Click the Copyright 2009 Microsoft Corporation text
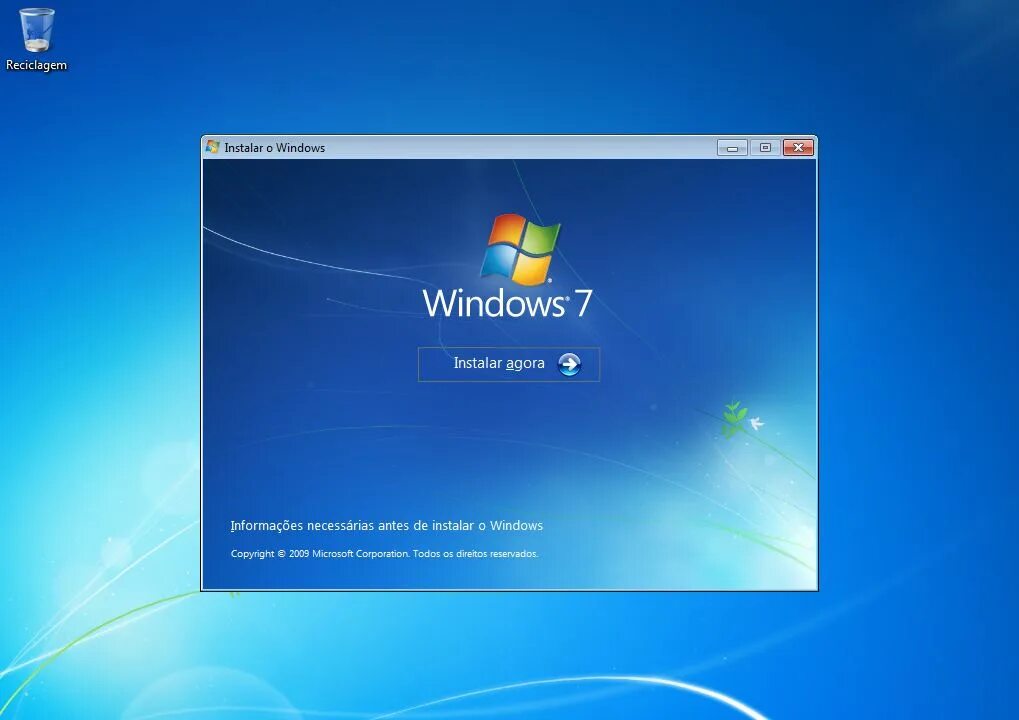Screen dimensions: 1019x720 [x=384, y=554]
